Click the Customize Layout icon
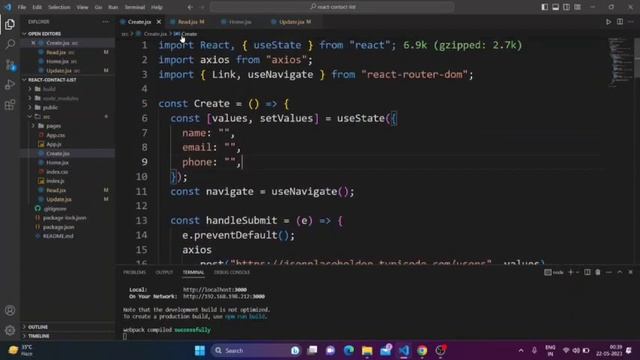 click(x=578, y=7)
